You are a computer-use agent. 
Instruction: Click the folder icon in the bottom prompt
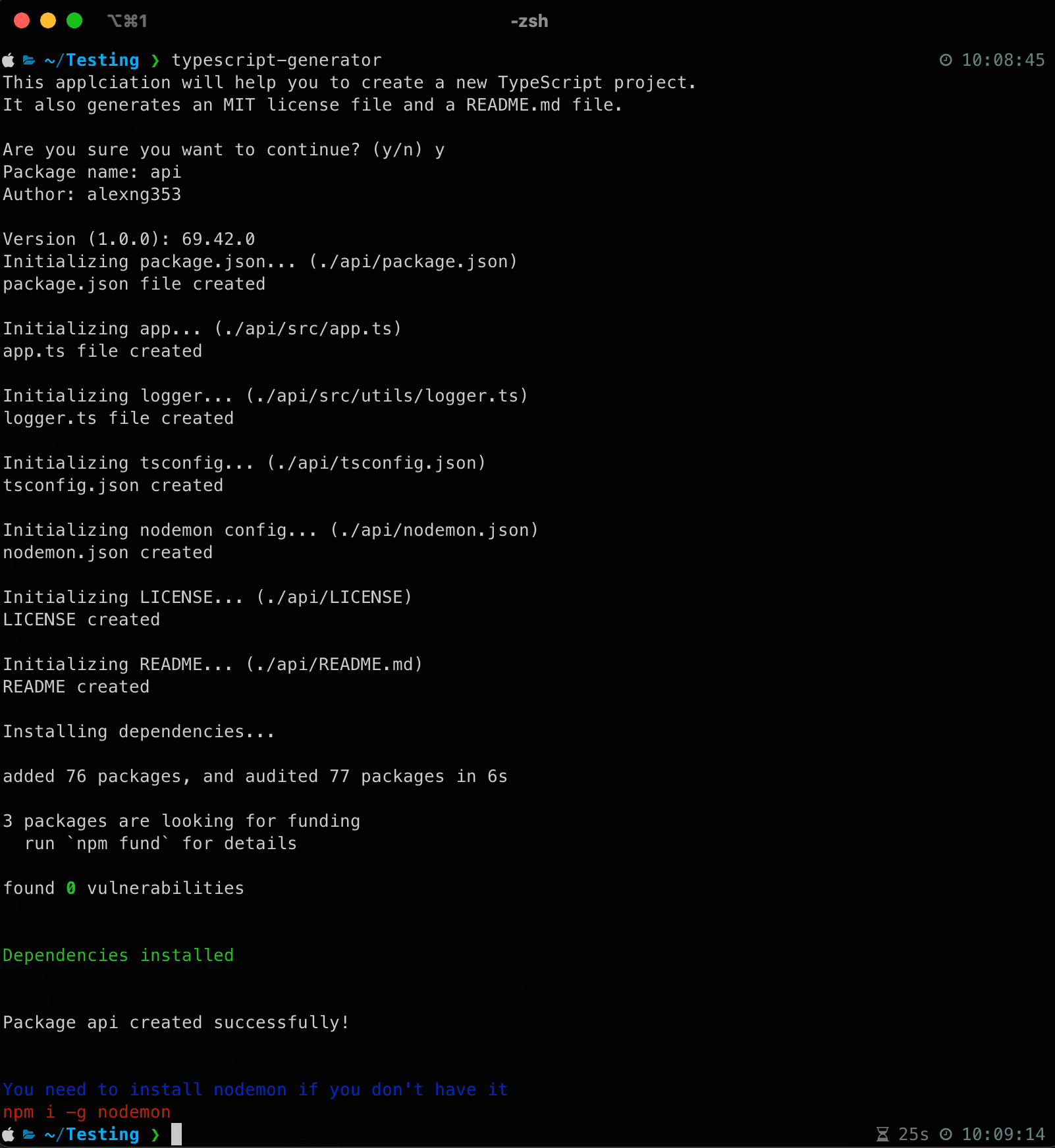click(29, 1135)
